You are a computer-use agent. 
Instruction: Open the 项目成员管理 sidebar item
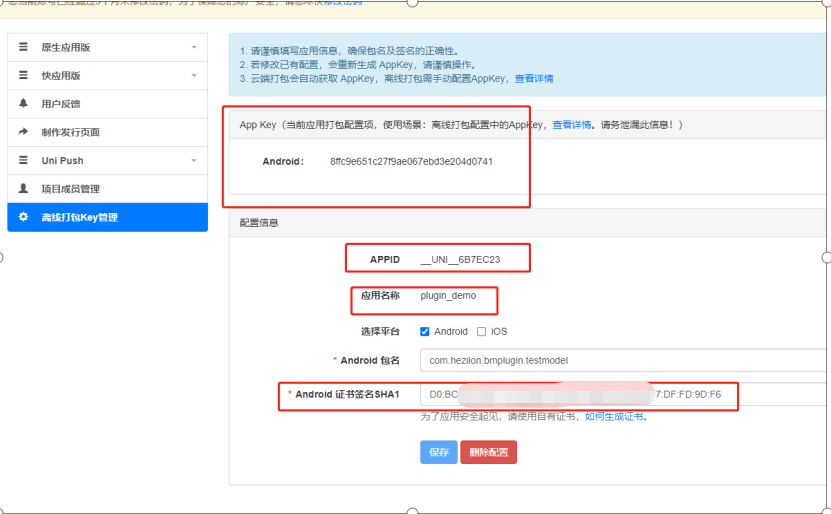tap(108, 189)
